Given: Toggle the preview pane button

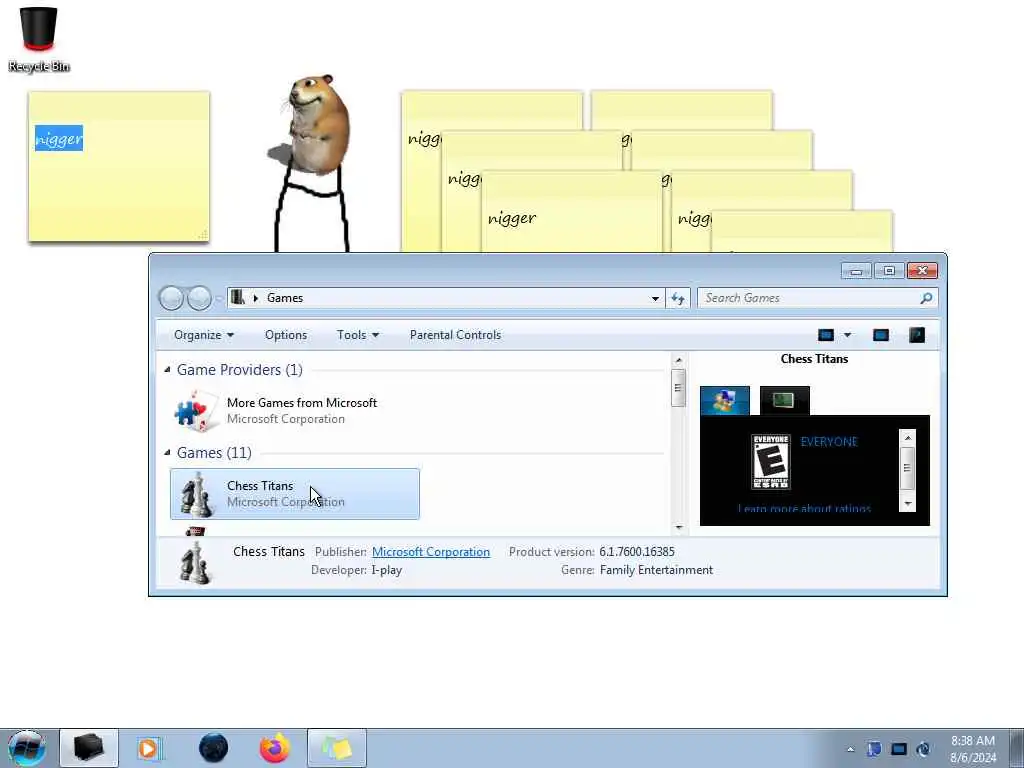Looking at the screenshot, I should 881,335.
